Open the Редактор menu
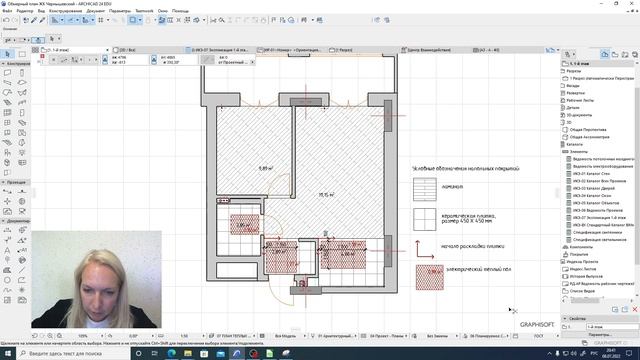 pos(24,11)
